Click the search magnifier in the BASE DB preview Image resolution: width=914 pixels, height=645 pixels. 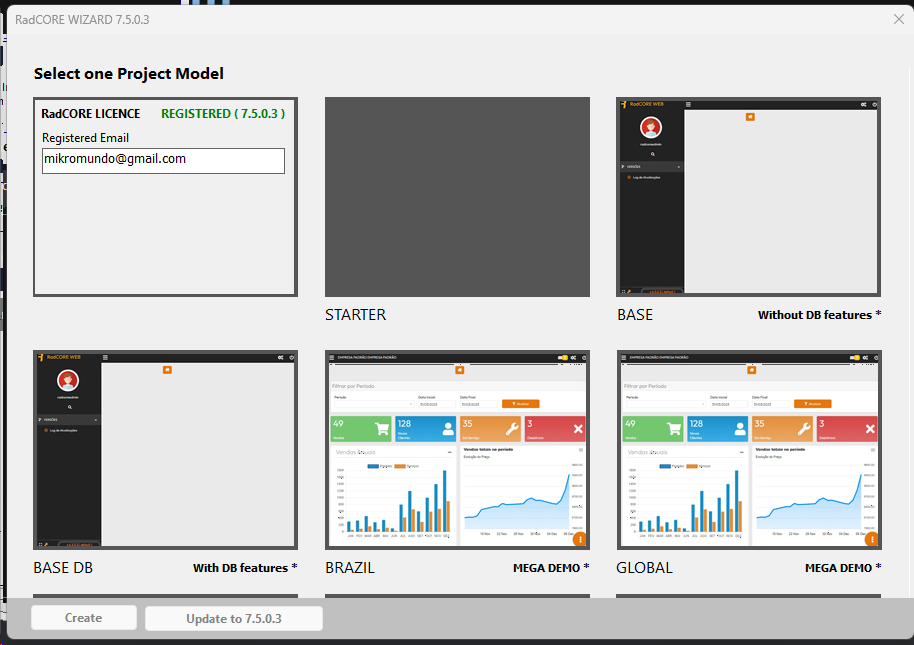point(68,407)
